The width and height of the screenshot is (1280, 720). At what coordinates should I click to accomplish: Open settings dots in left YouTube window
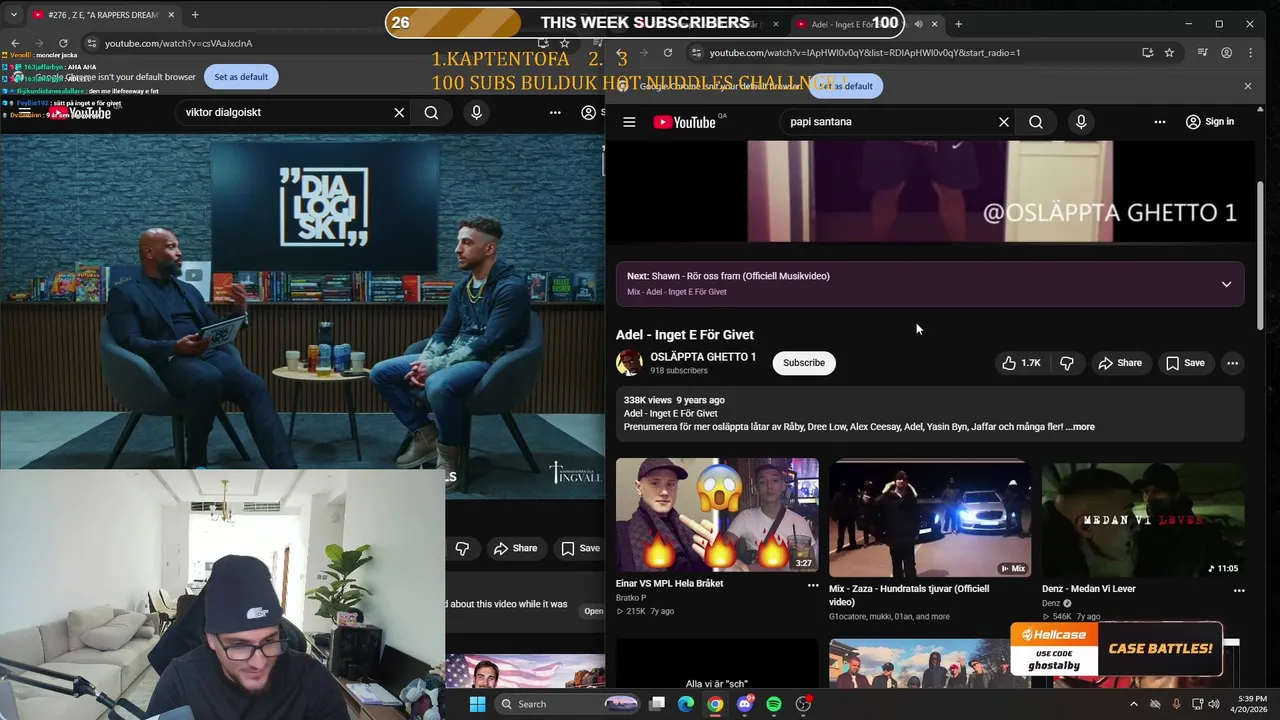[555, 113]
